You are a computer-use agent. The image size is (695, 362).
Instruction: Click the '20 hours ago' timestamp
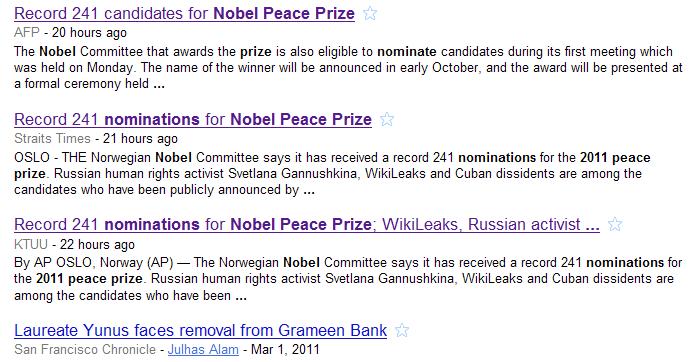90,32
